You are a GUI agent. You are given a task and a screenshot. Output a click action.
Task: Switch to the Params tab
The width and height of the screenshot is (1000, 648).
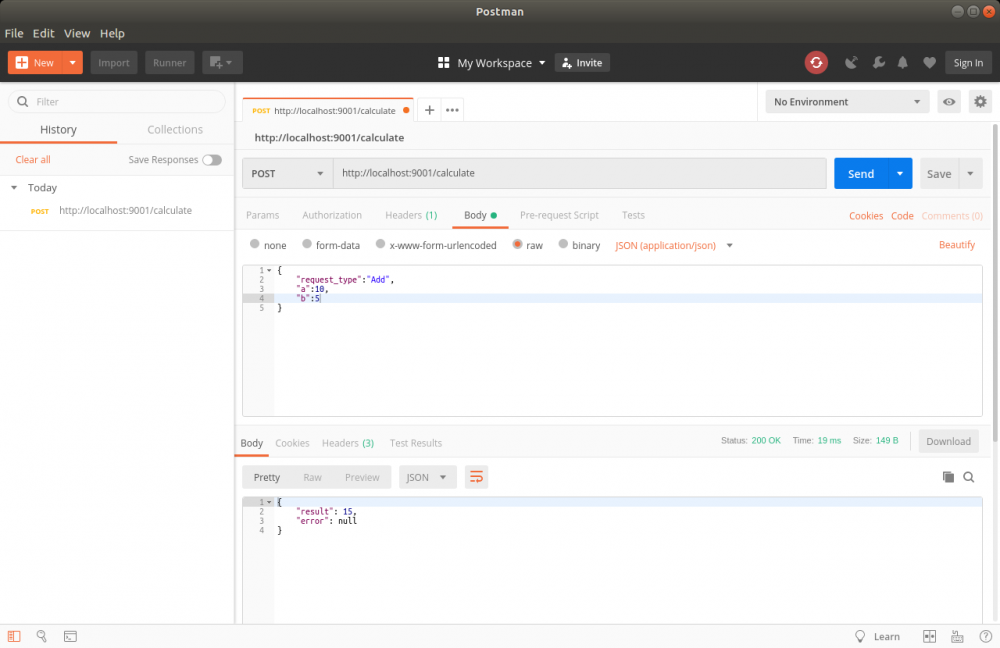point(263,216)
